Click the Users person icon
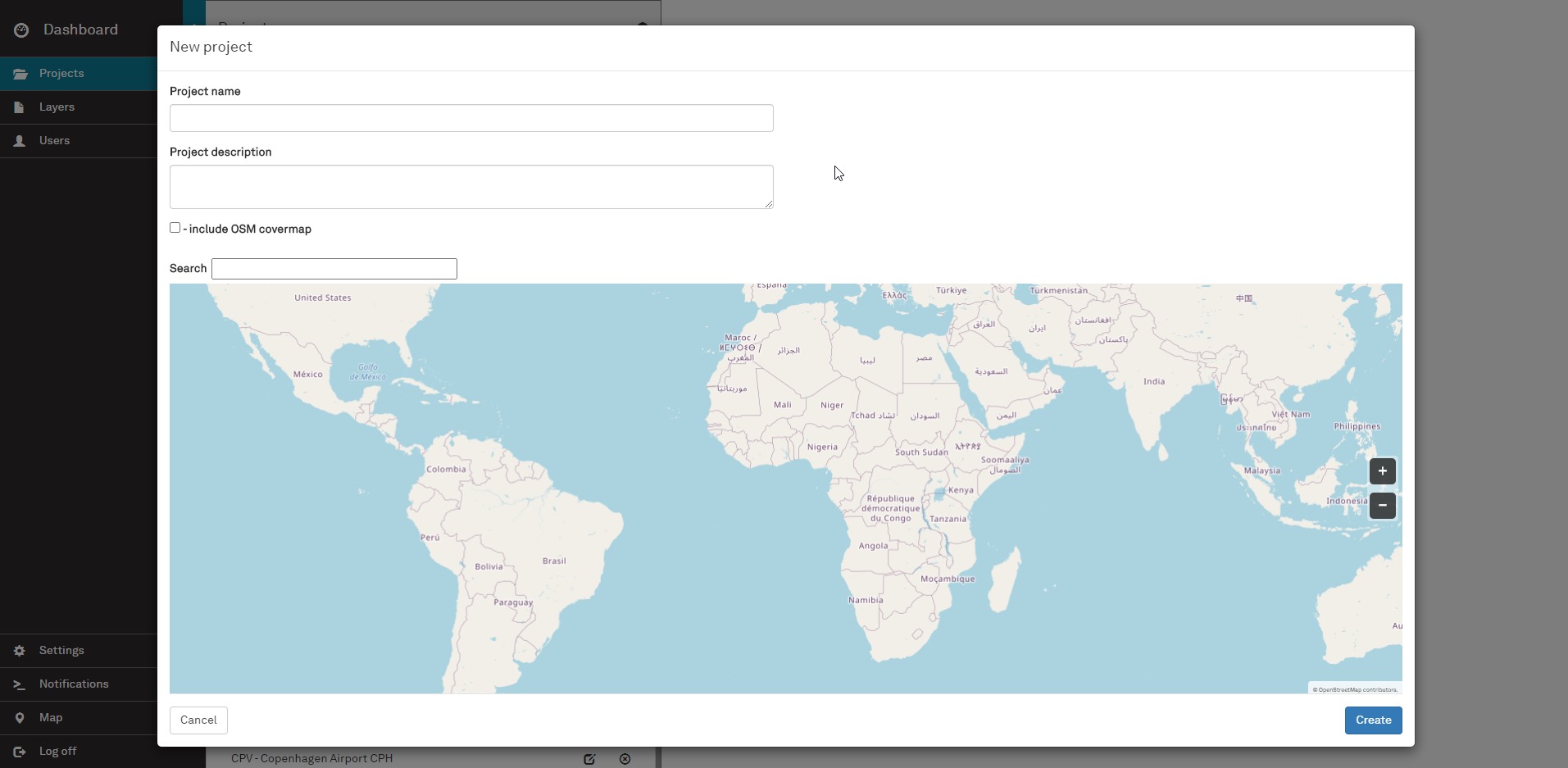This screenshot has height=768, width=1568. click(20, 141)
